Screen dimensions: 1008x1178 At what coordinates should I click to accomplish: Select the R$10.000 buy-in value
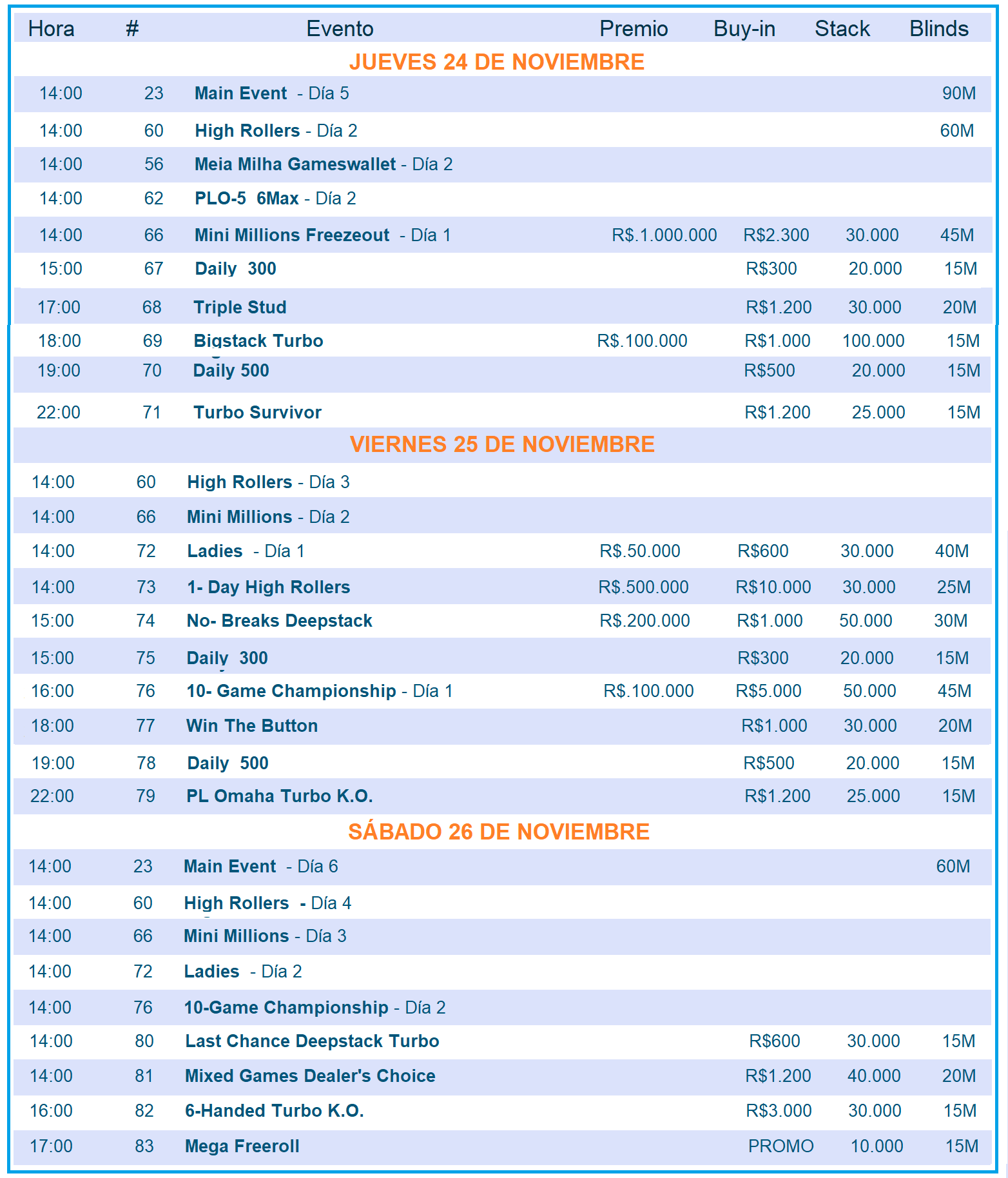tap(773, 587)
